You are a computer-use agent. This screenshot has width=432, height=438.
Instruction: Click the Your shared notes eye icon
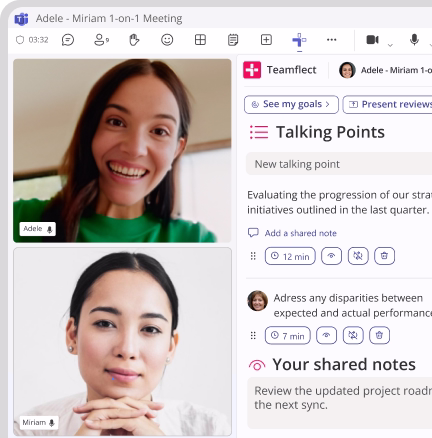coord(257,365)
